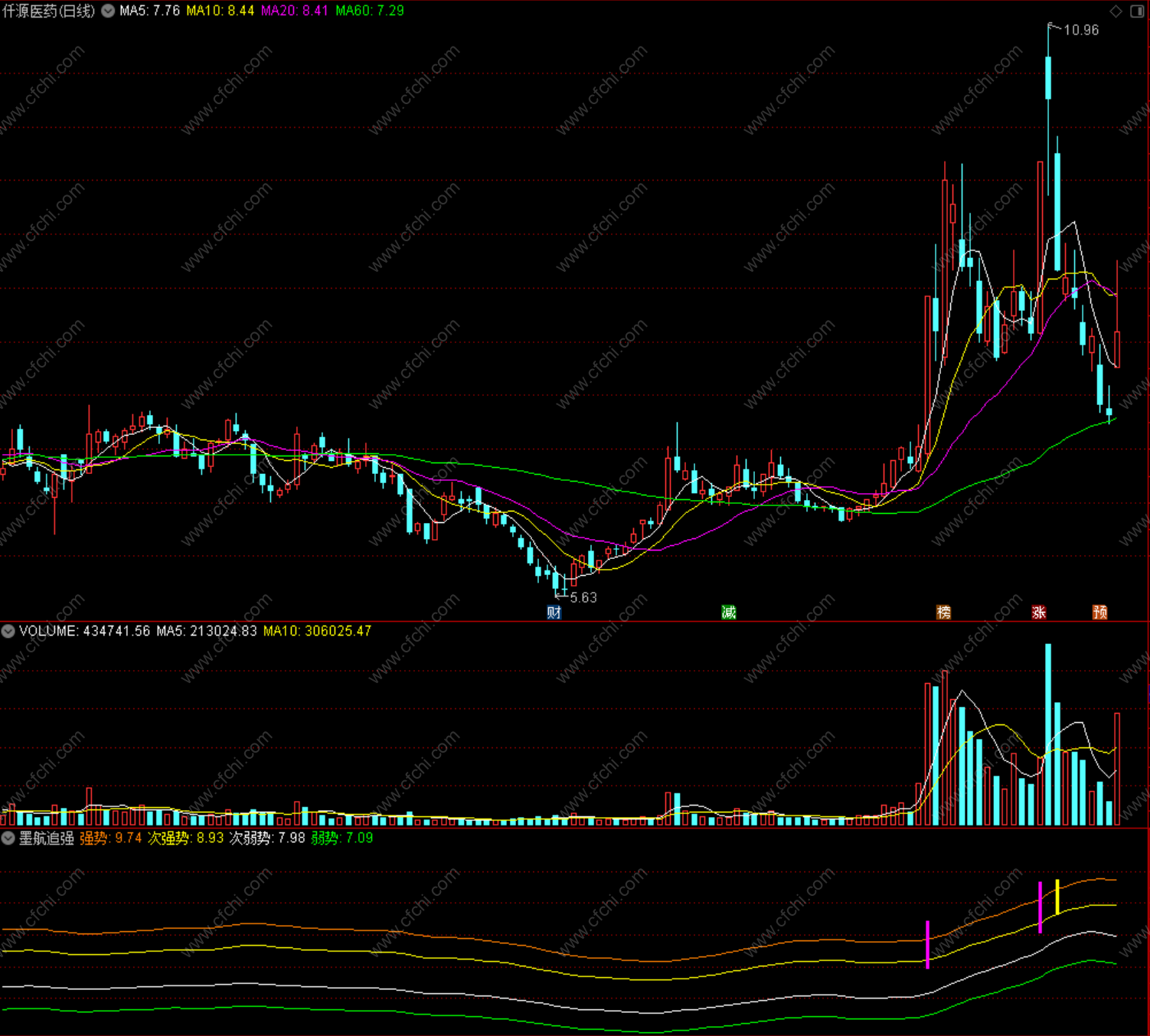The image size is (1150, 1036).
Task: Click the 仟源医药(日线) stock title
Action: pyautogui.click(x=49, y=11)
